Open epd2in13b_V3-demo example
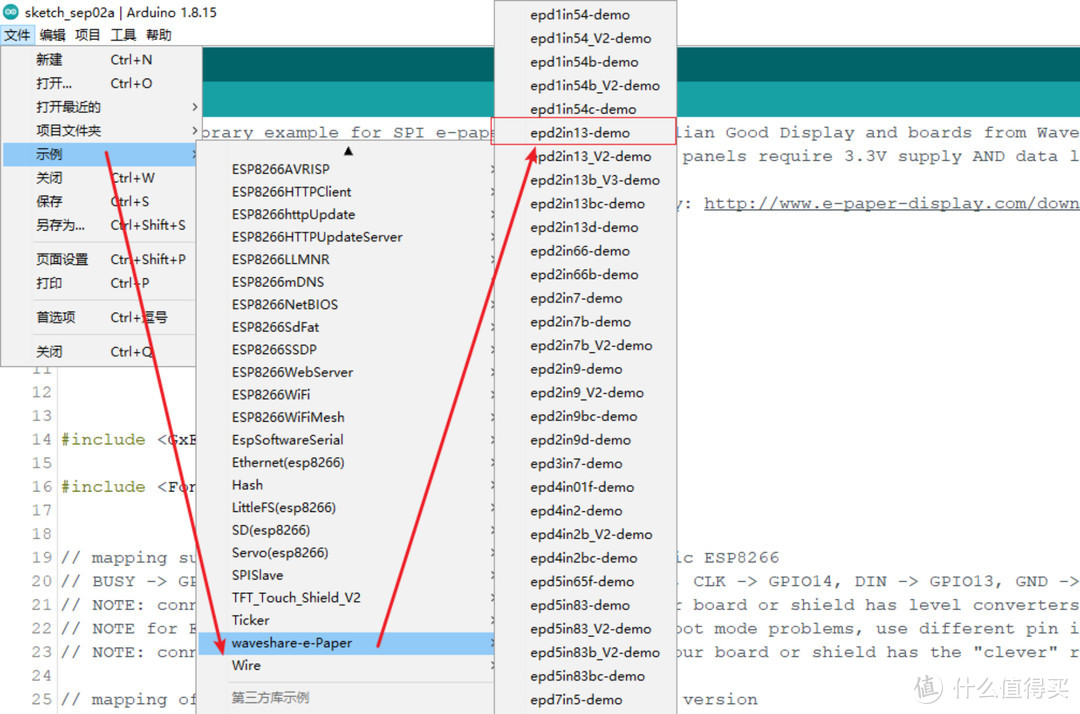This screenshot has height=714, width=1080. pos(585,180)
